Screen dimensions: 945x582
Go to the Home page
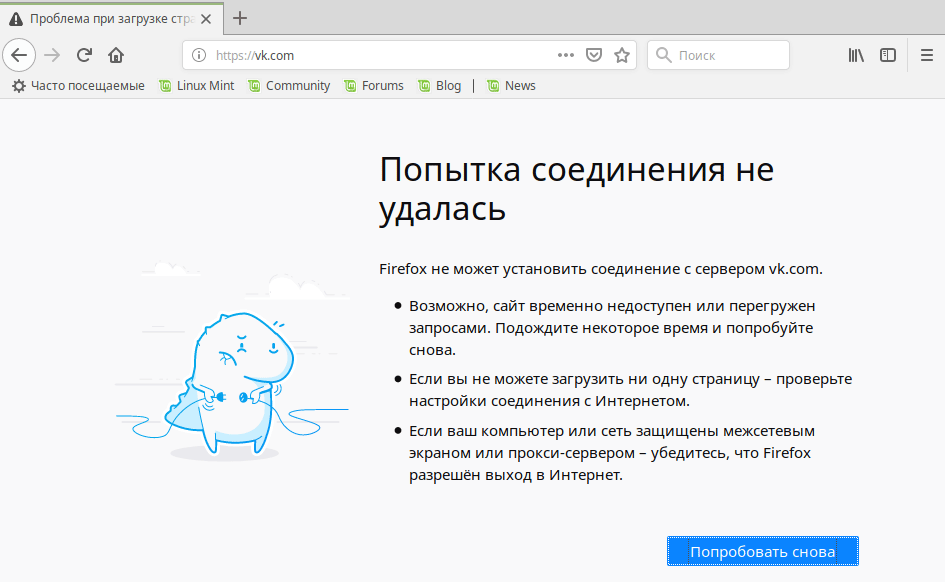(116, 55)
